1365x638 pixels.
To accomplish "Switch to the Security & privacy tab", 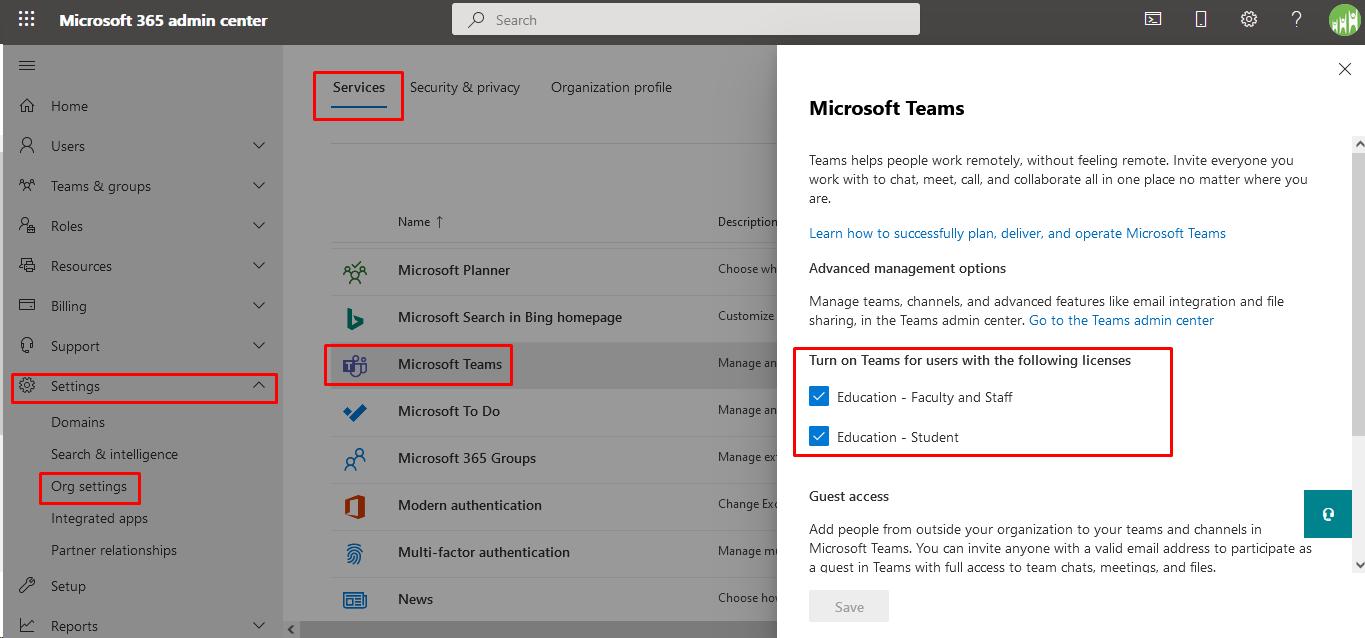I will pyautogui.click(x=465, y=88).
